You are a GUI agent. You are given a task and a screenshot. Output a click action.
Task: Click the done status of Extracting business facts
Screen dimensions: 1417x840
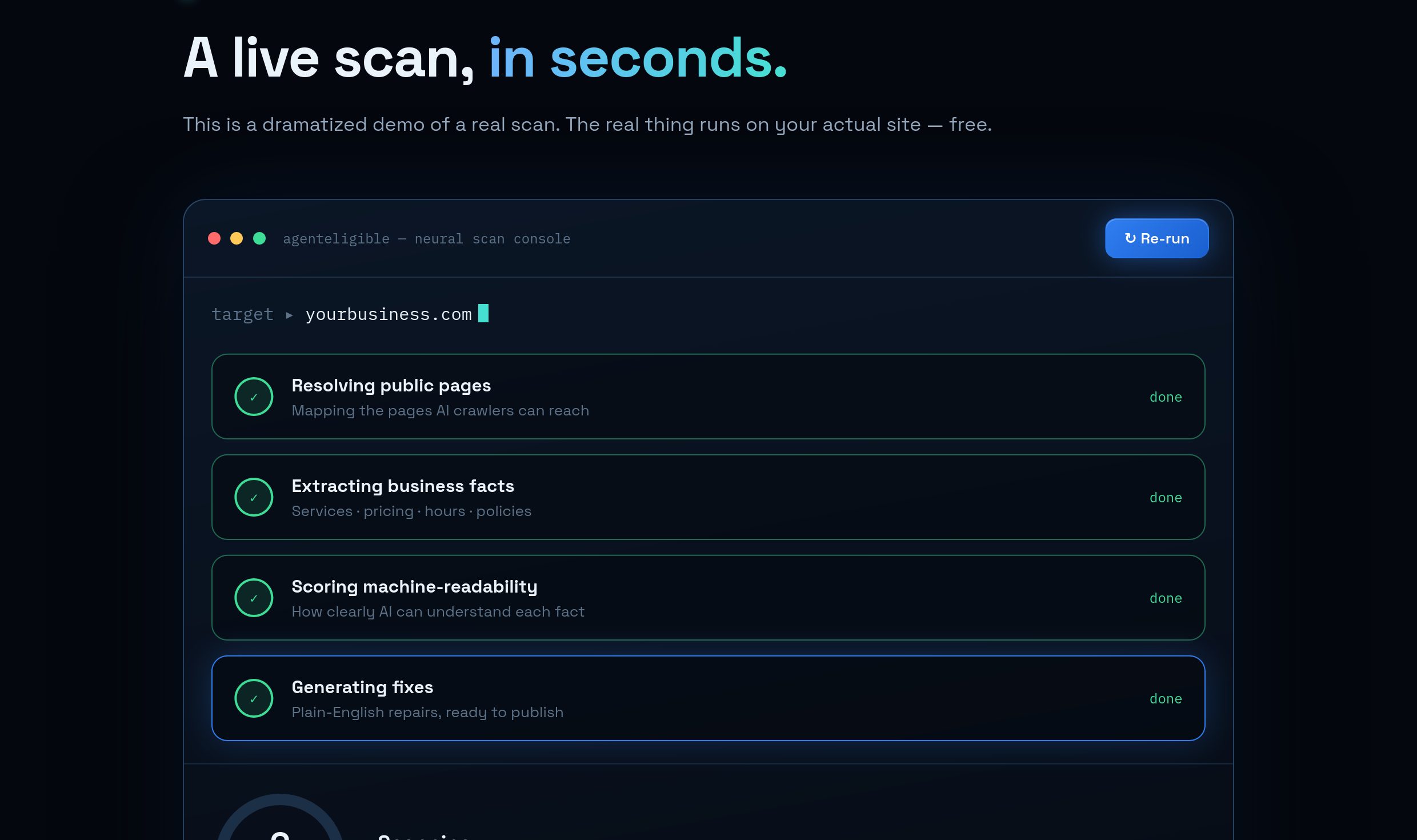(1166, 498)
